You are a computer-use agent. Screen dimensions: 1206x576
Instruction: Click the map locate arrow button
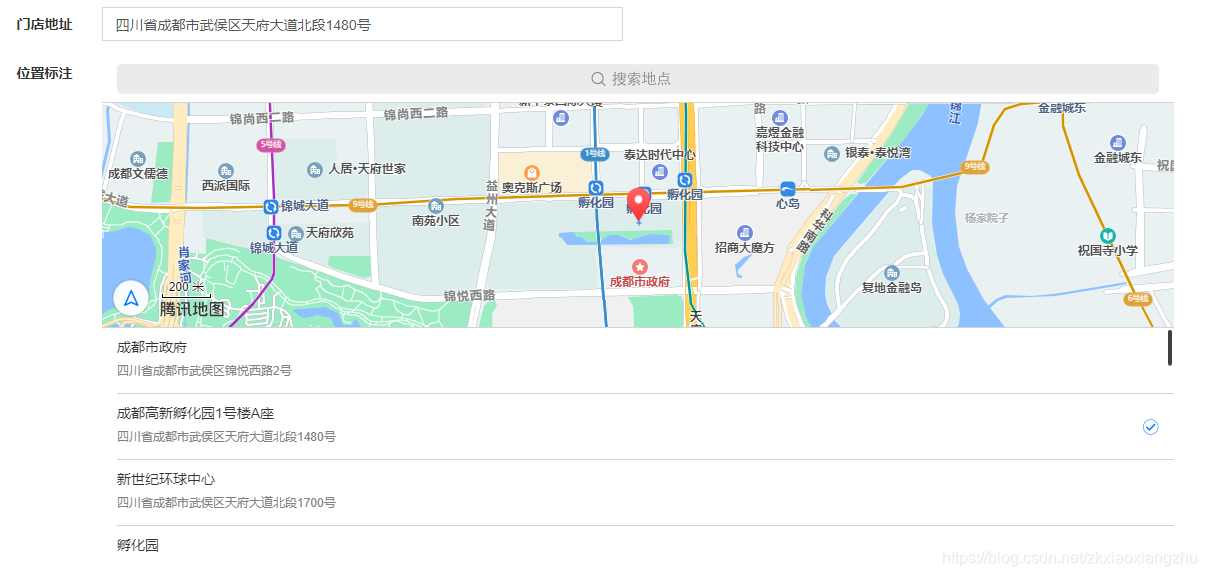[131, 298]
